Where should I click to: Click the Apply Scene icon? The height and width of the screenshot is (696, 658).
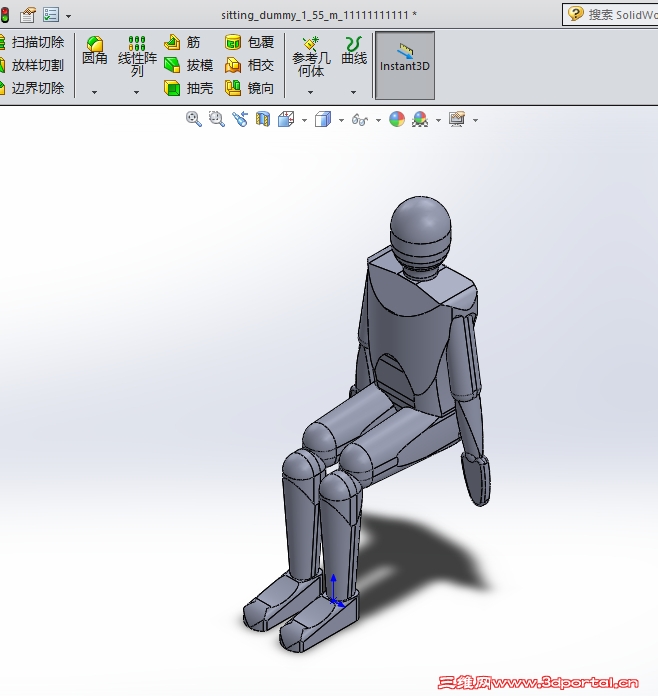(x=420, y=119)
